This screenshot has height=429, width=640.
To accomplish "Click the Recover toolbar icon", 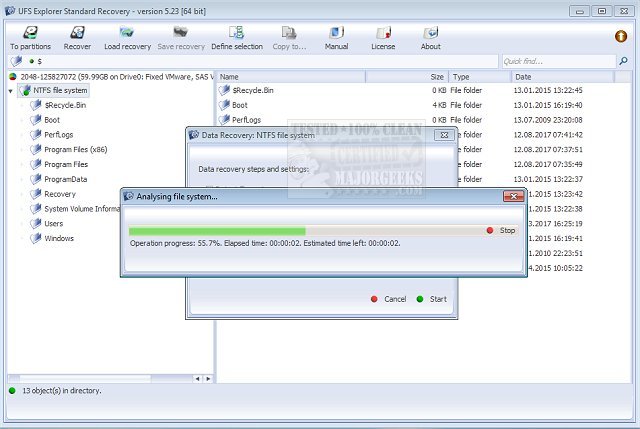I will pyautogui.click(x=77, y=38).
